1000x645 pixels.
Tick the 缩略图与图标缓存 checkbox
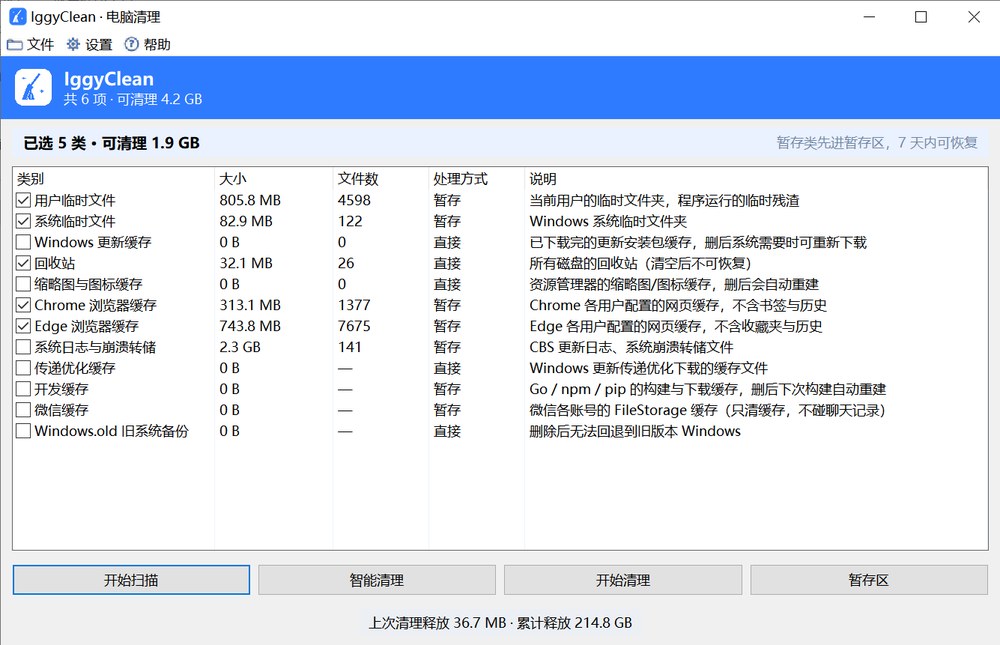point(23,284)
